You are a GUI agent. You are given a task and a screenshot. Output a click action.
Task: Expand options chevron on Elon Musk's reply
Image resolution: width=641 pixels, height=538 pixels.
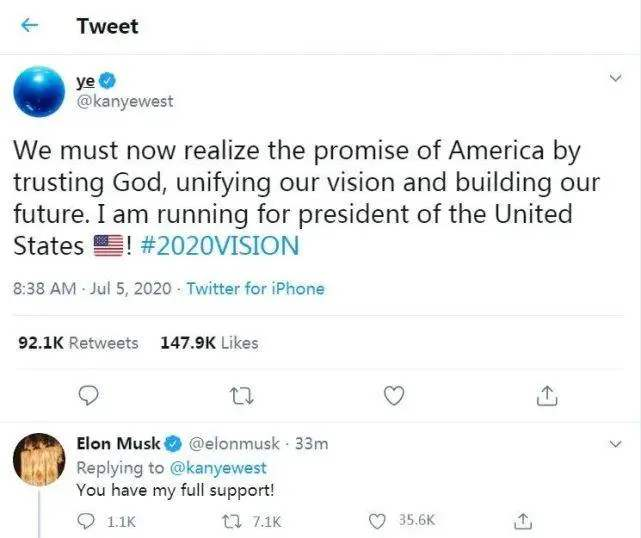pos(617,442)
